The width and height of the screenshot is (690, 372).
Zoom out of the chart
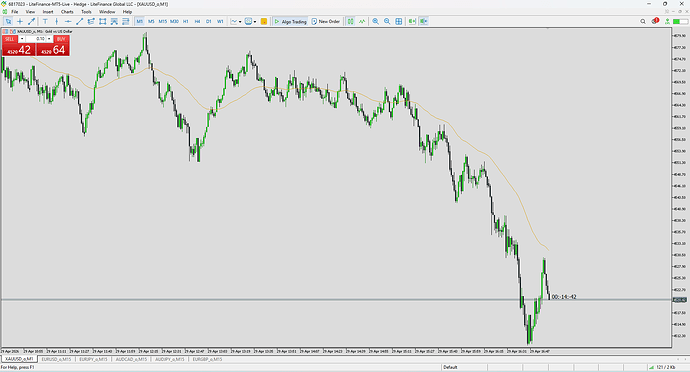[x=387, y=21]
